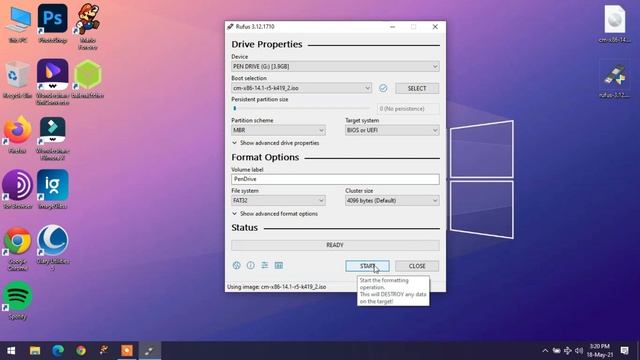Open the Tor Browser desktop shortcut

(18, 190)
